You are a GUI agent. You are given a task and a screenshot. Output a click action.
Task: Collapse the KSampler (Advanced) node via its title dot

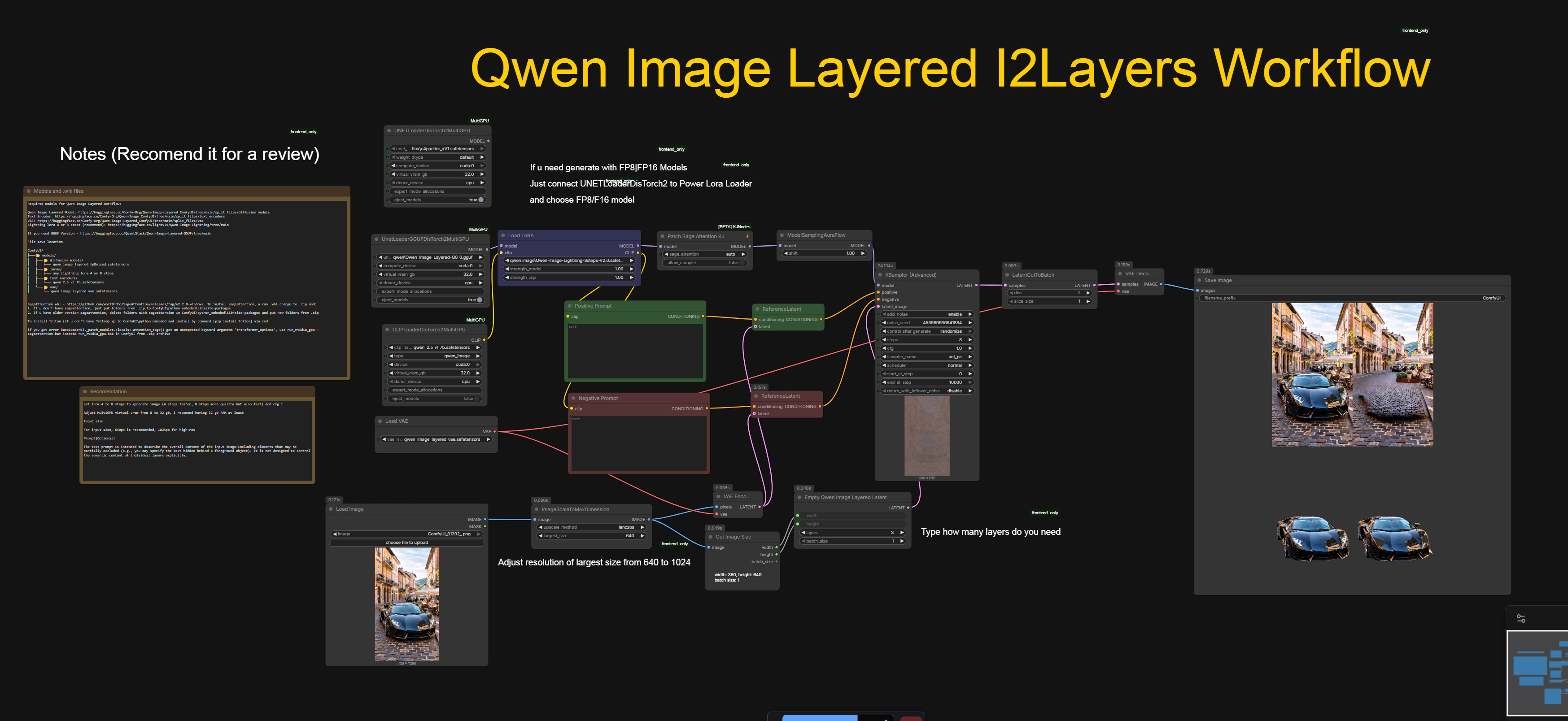[880, 275]
